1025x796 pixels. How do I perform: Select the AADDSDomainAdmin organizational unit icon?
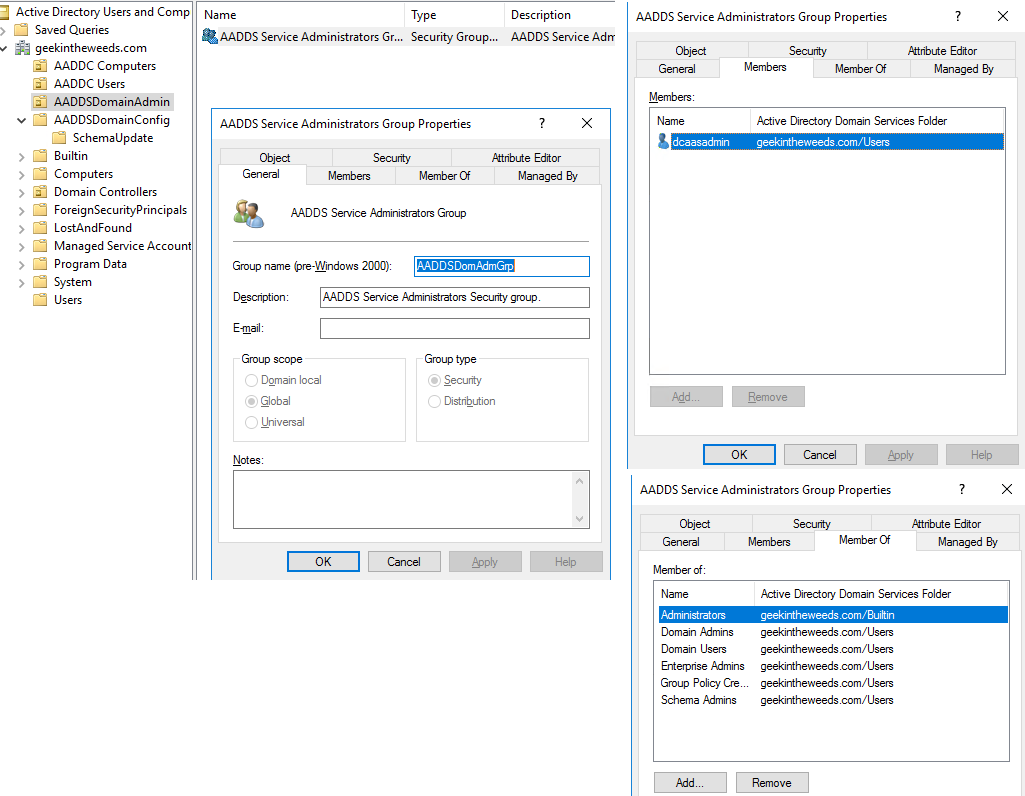[40, 101]
